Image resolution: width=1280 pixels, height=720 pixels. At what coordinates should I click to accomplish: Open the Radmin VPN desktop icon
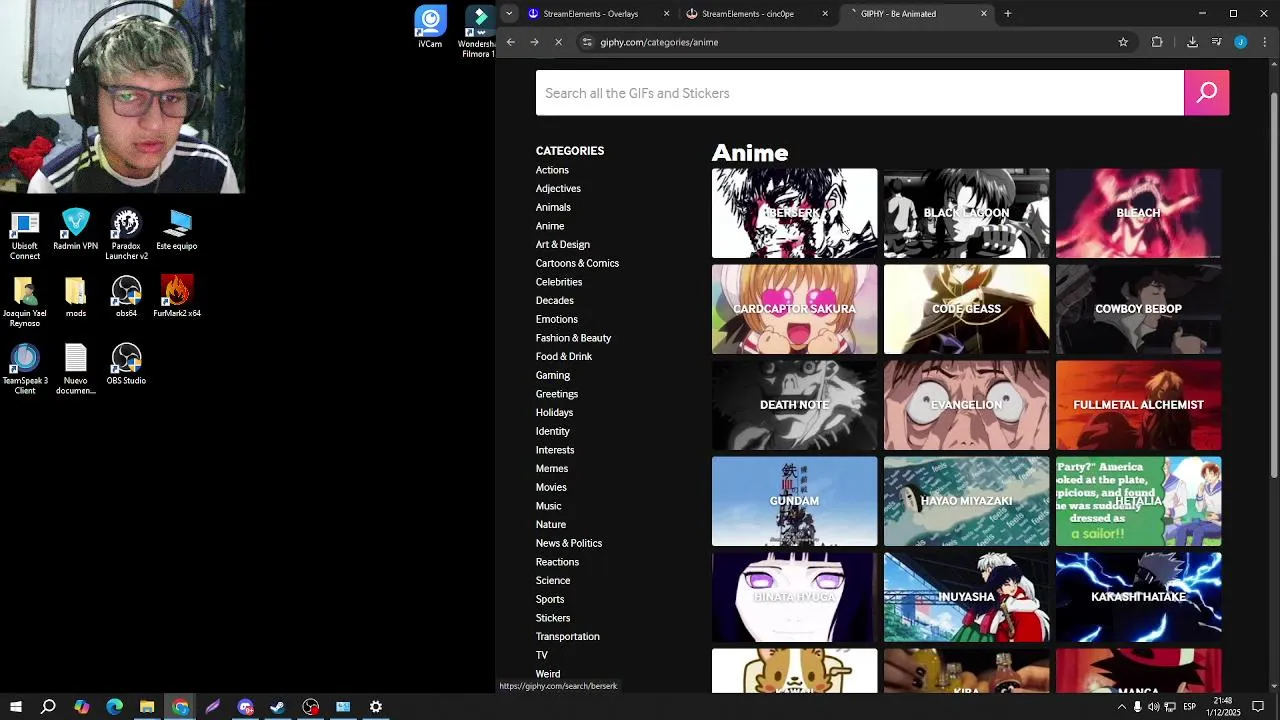tap(76, 230)
